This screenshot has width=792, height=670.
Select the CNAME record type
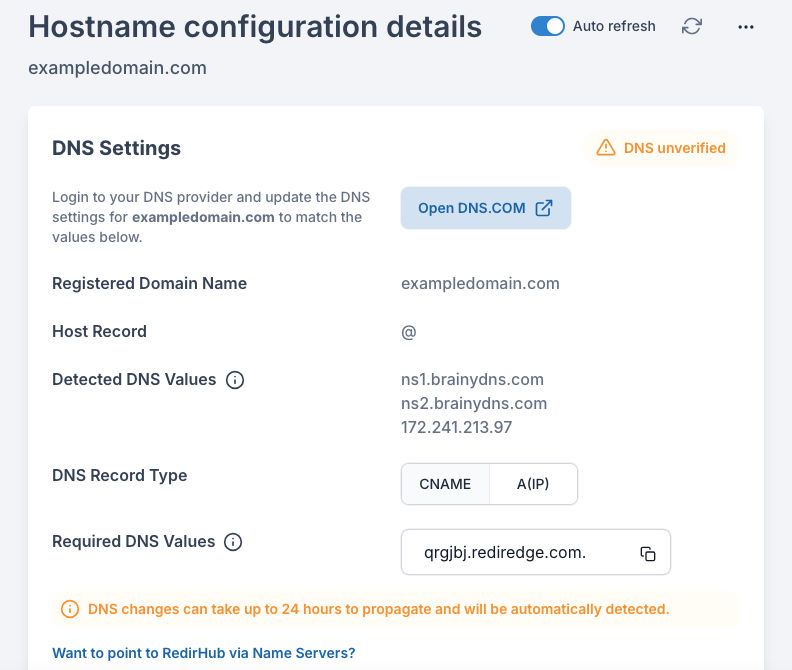(x=445, y=484)
